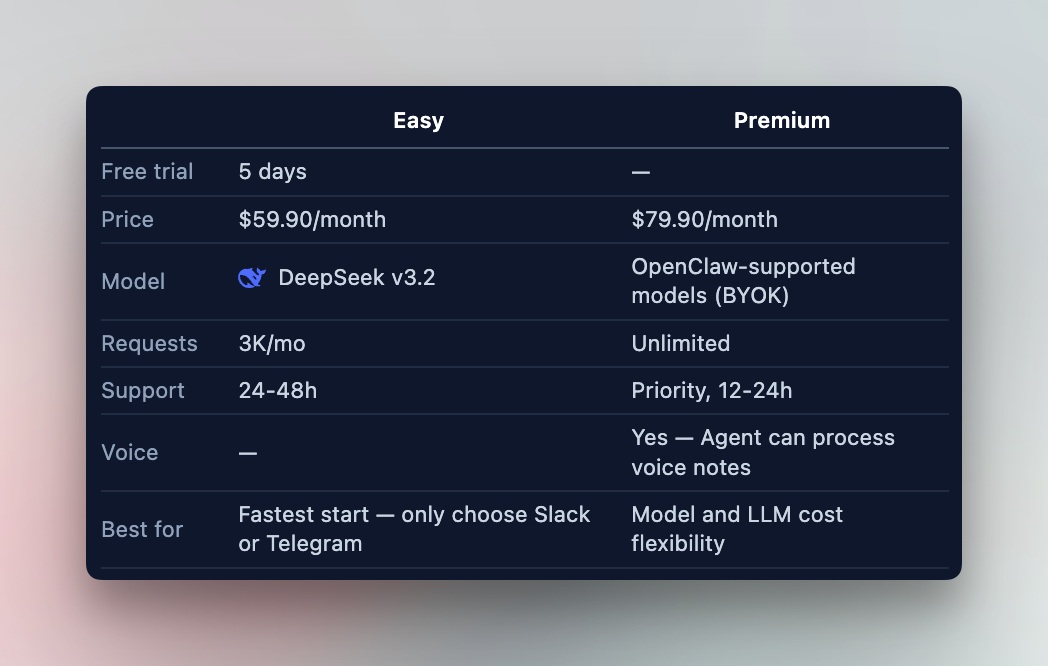Click the $59.90/month Easy price

(312, 220)
